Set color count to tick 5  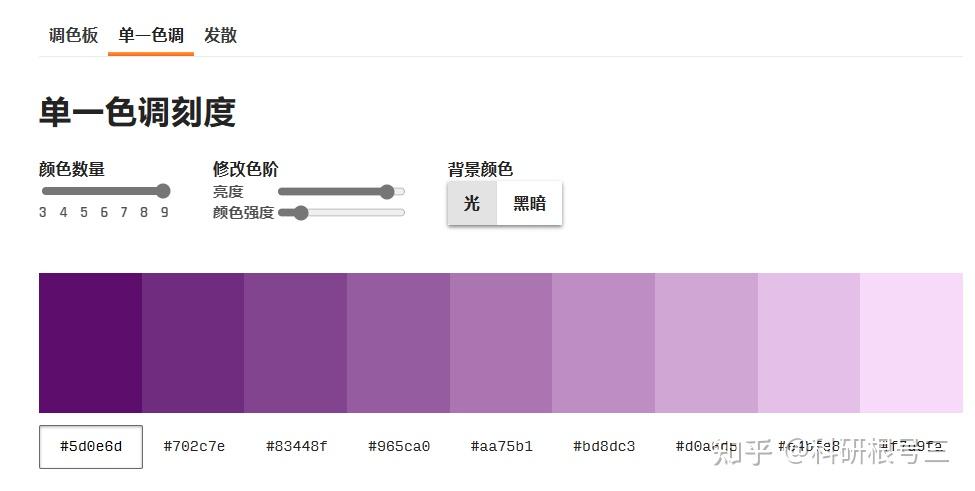[84, 212]
